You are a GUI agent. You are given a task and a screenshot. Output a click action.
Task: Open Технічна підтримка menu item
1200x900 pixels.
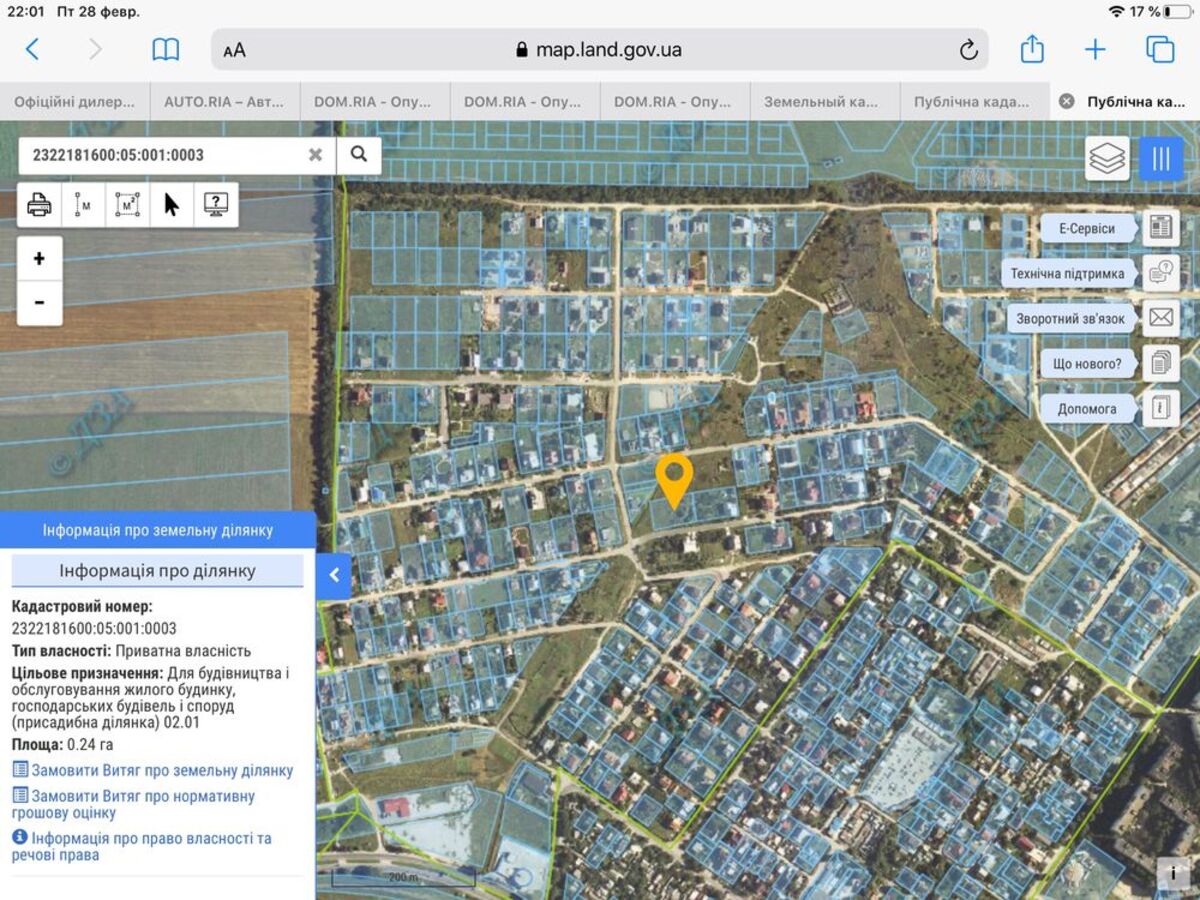coord(1067,273)
